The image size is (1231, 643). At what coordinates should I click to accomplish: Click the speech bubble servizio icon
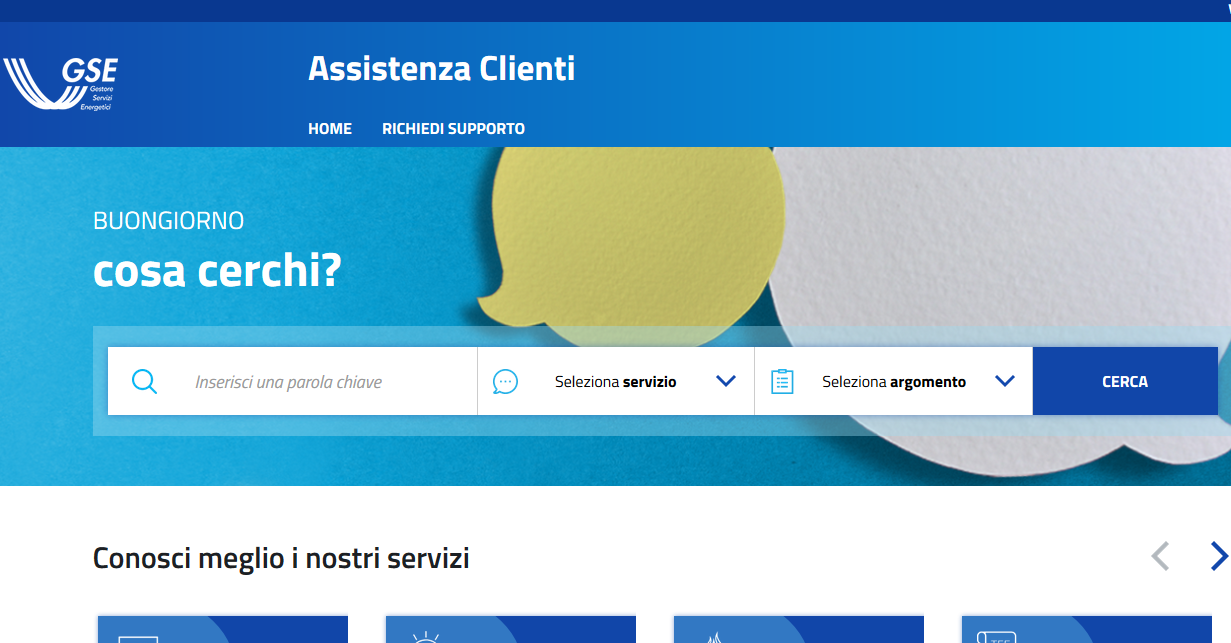506,381
